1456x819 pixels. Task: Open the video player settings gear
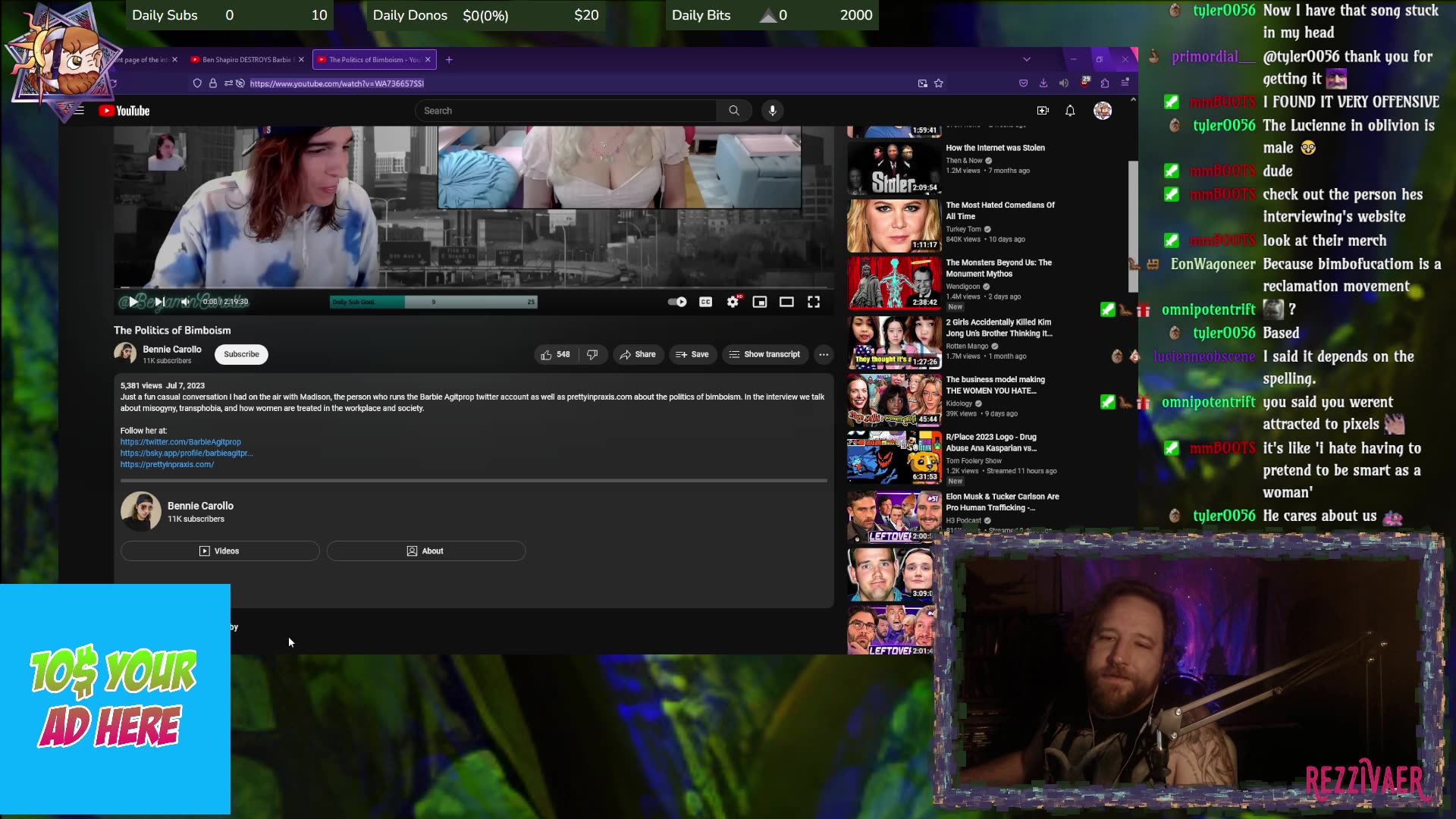[x=733, y=302]
